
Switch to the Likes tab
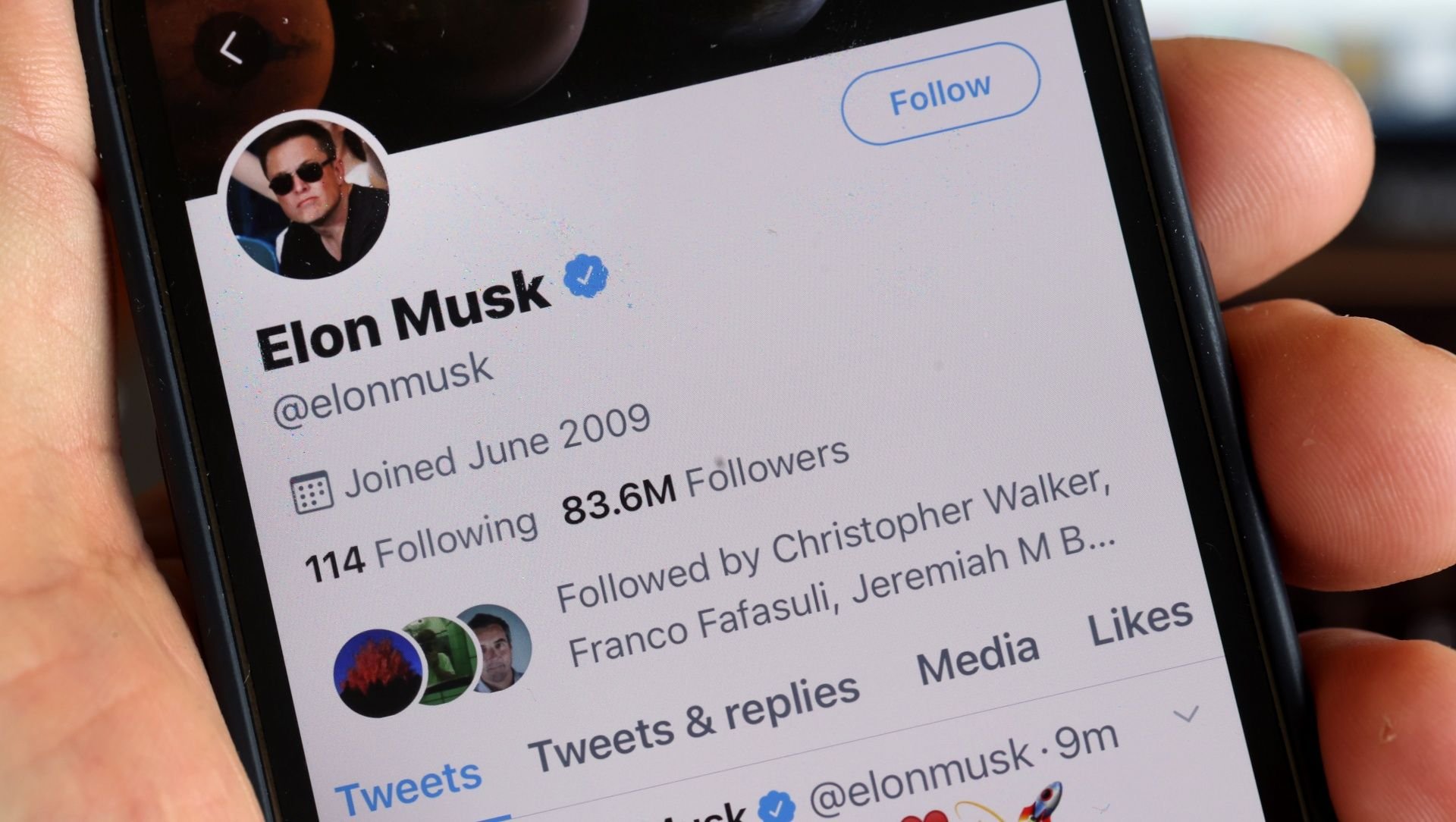pyautogui.click(x=1141, y=621)
